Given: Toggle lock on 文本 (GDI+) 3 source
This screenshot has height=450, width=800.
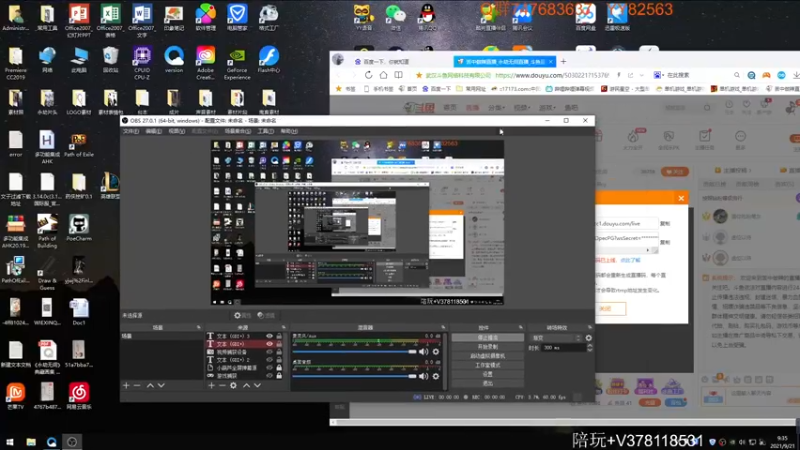Looking at the screenshot, I should click(279, 336).
